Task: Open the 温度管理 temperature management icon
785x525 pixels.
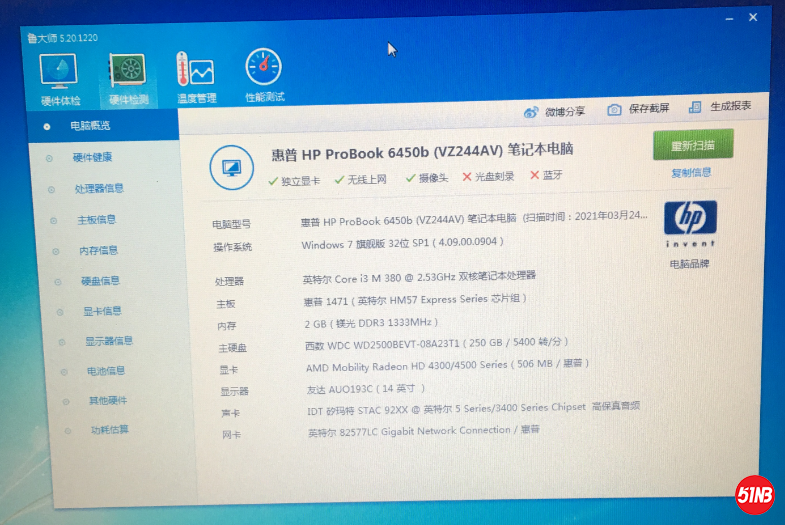Action: 195,72
